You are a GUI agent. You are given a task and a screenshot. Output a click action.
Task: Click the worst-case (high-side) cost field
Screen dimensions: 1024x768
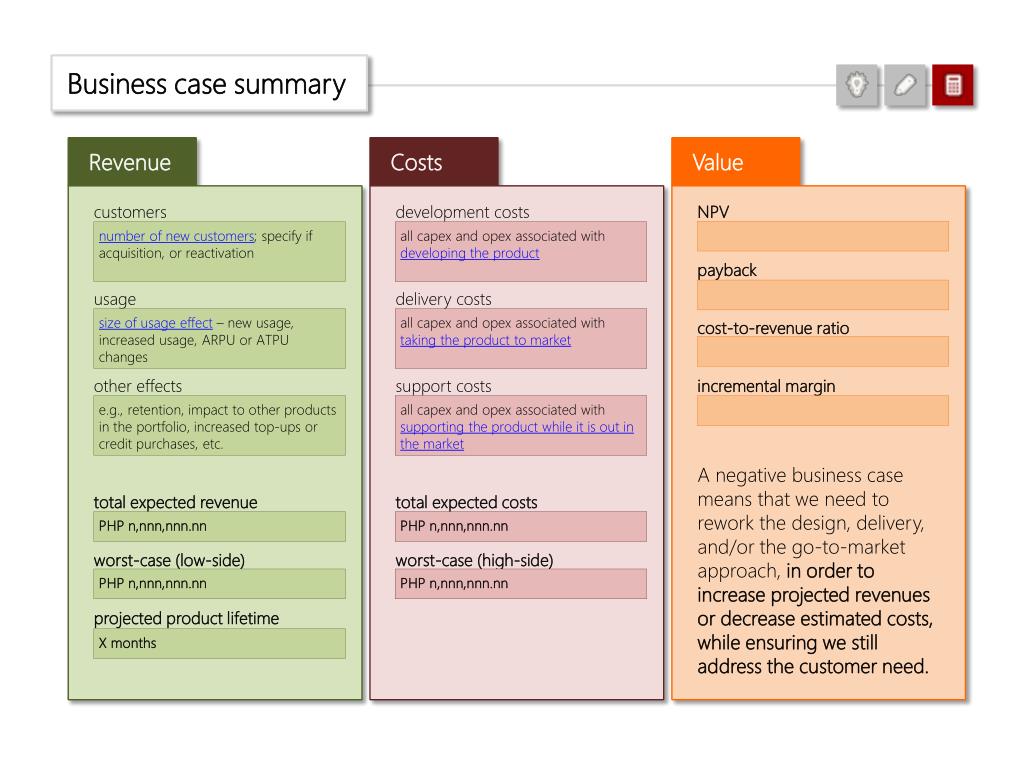(520, 584)
